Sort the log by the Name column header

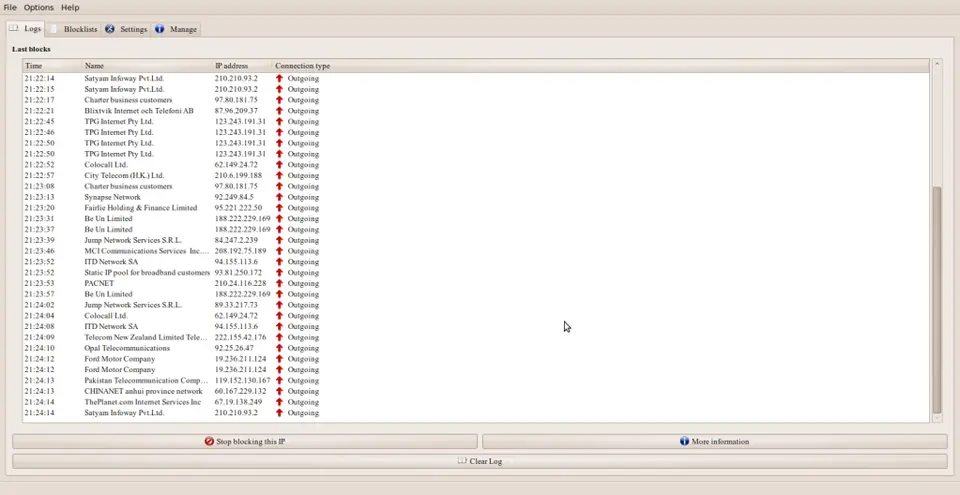pyautogui.click(x=147, y=66)
